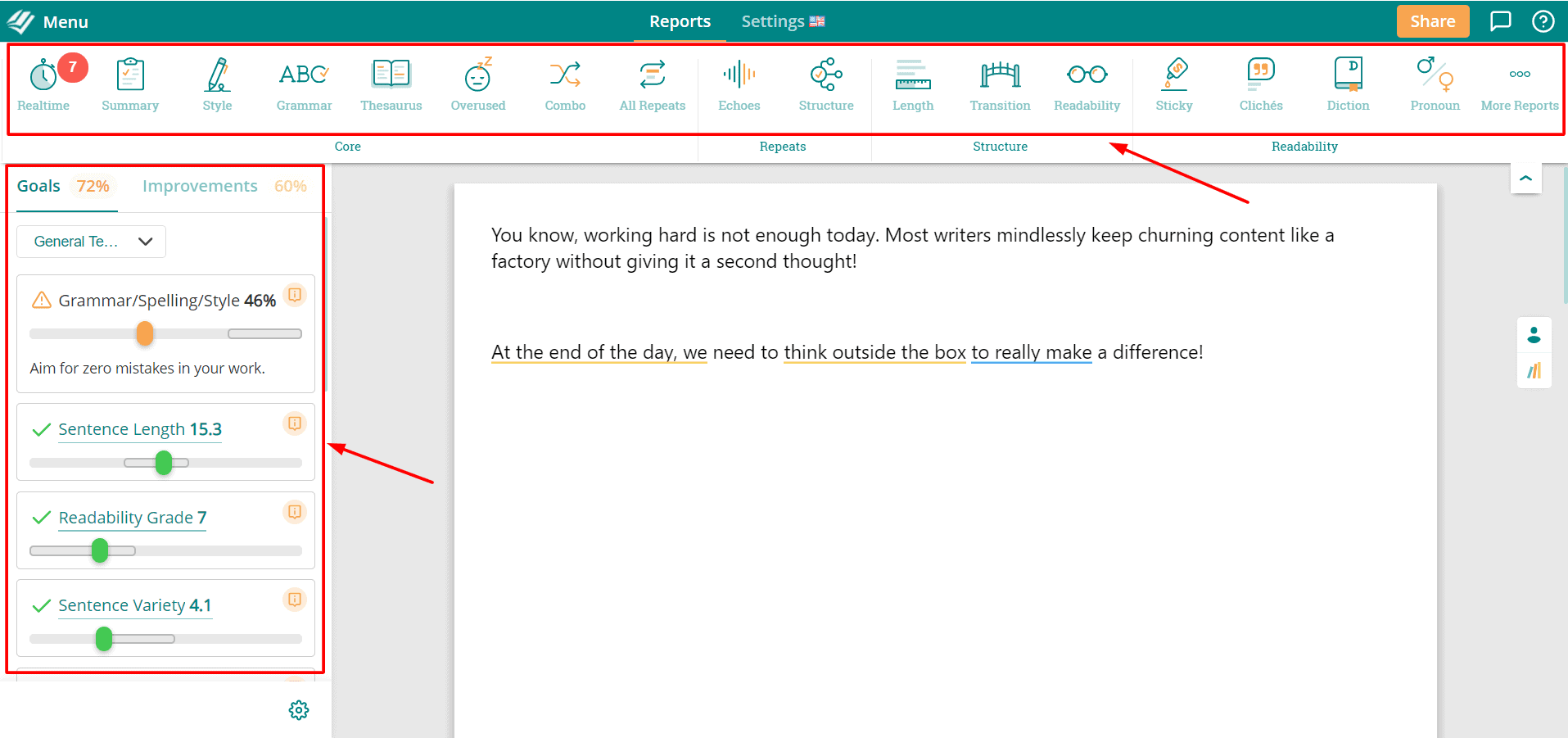Viewport: 1568px width, 738px height.
Task: Expand the General document type dropdown
Action: (x=91, y=242)
